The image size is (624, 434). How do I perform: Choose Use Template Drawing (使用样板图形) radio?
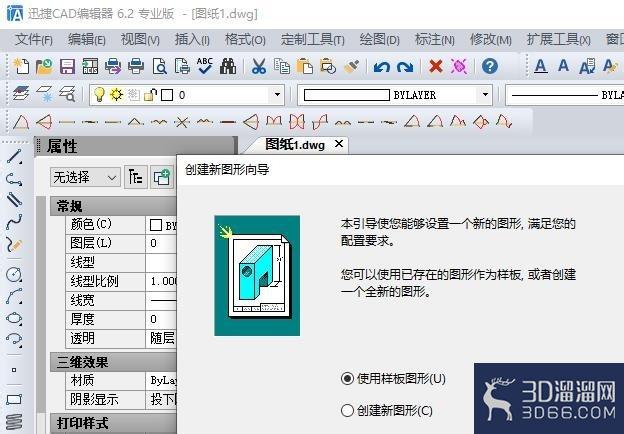[x=347, y=378]
